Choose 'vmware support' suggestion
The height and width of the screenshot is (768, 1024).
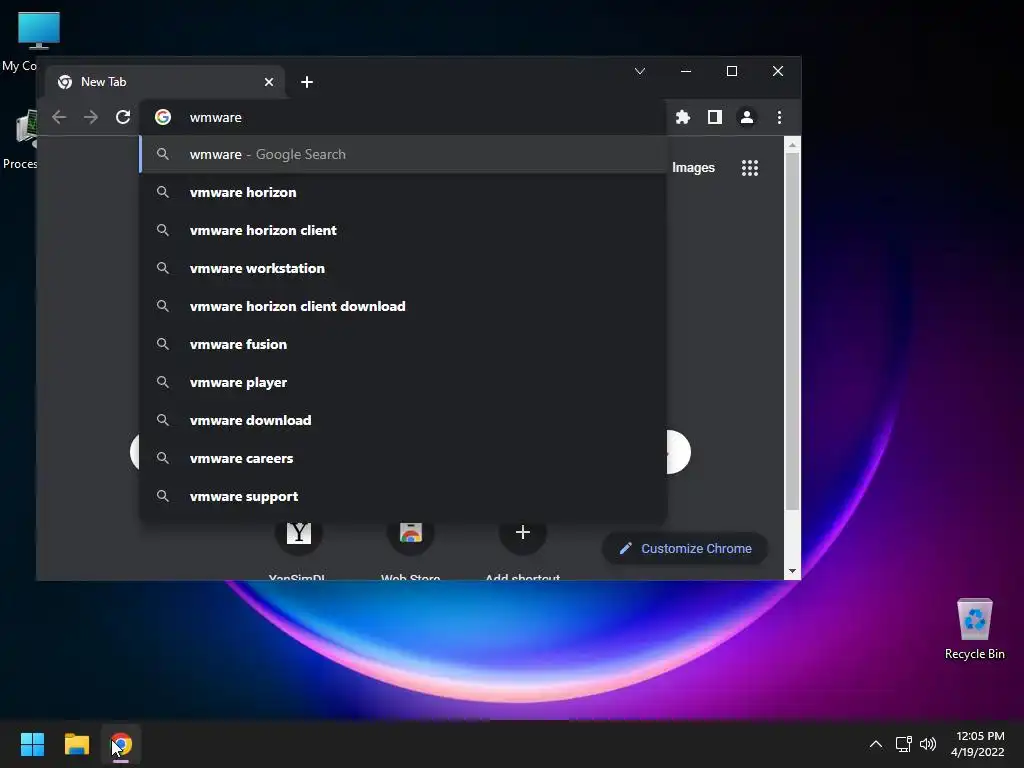(403, 496)
